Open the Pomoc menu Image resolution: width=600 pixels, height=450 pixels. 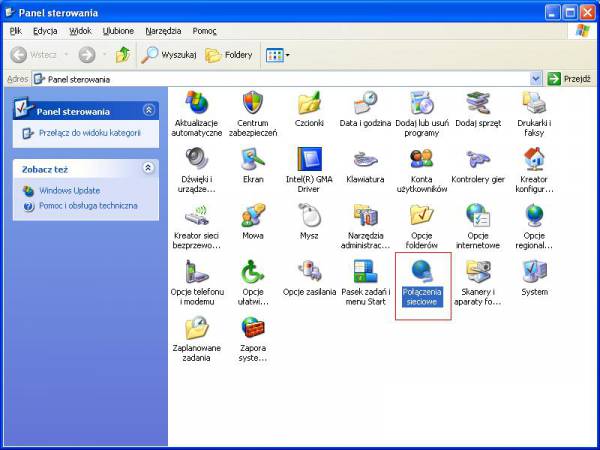click(x=205, y=31)
